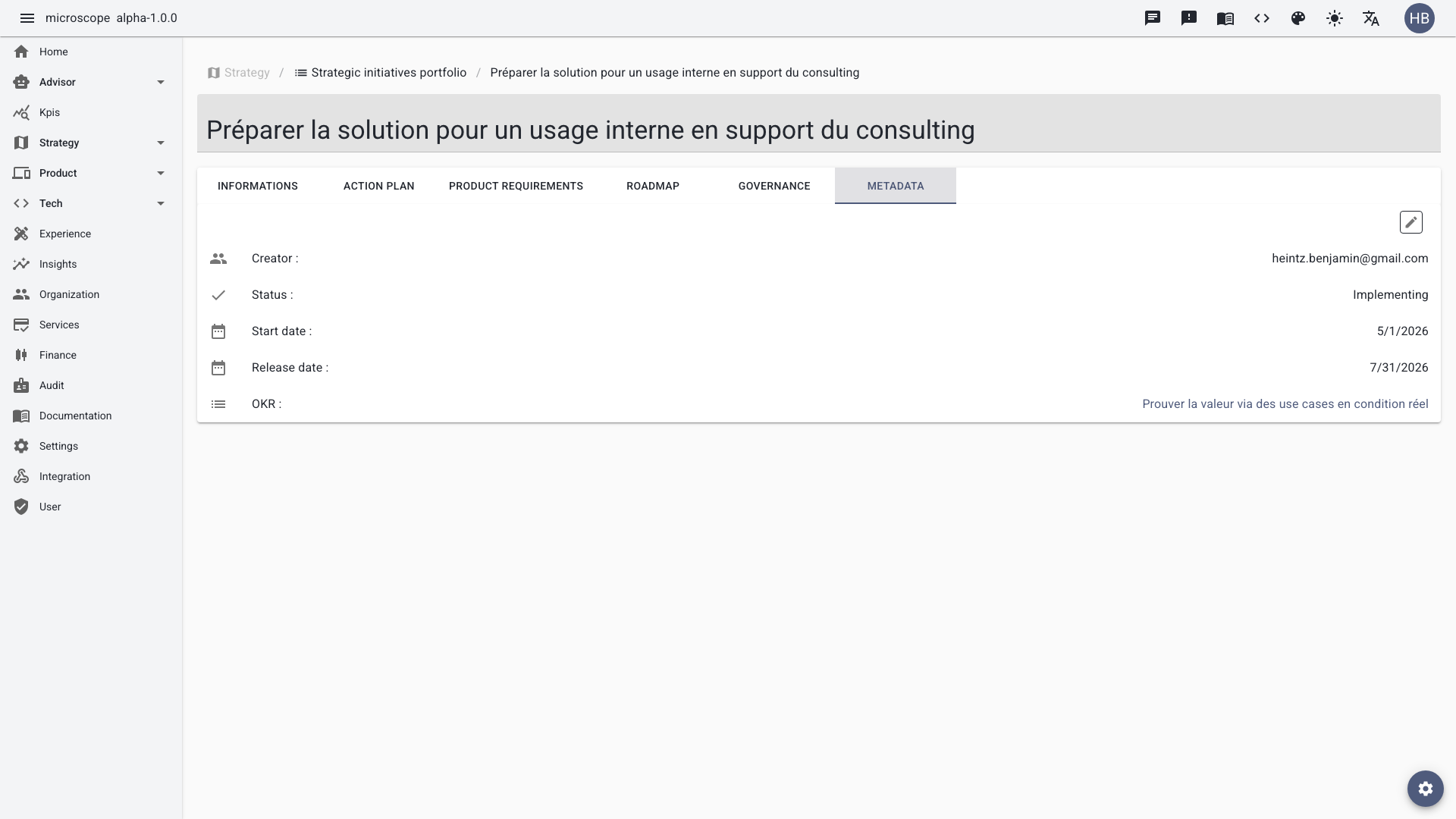The height and width of the screenshot is (819, 1456).
Task: Open the floating settings gear button
Action: [x=1426, y=789]
